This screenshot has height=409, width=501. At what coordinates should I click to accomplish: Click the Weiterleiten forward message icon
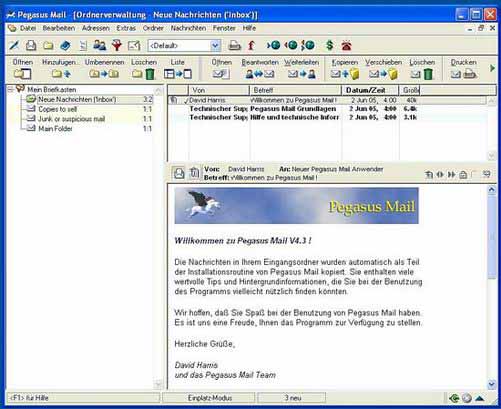coord(302,74)
